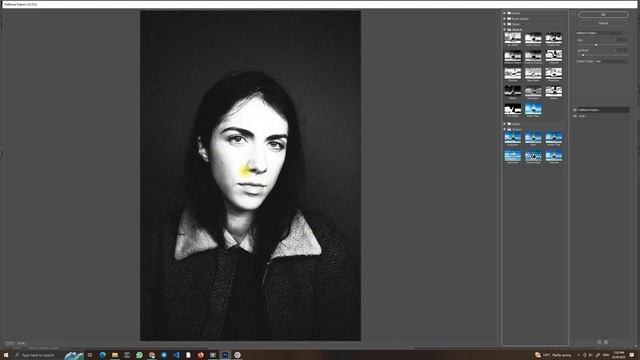Screen dimensions: 640x360
Task: Toggle visibility of Grain effect layer
Action: coord(575,116)
